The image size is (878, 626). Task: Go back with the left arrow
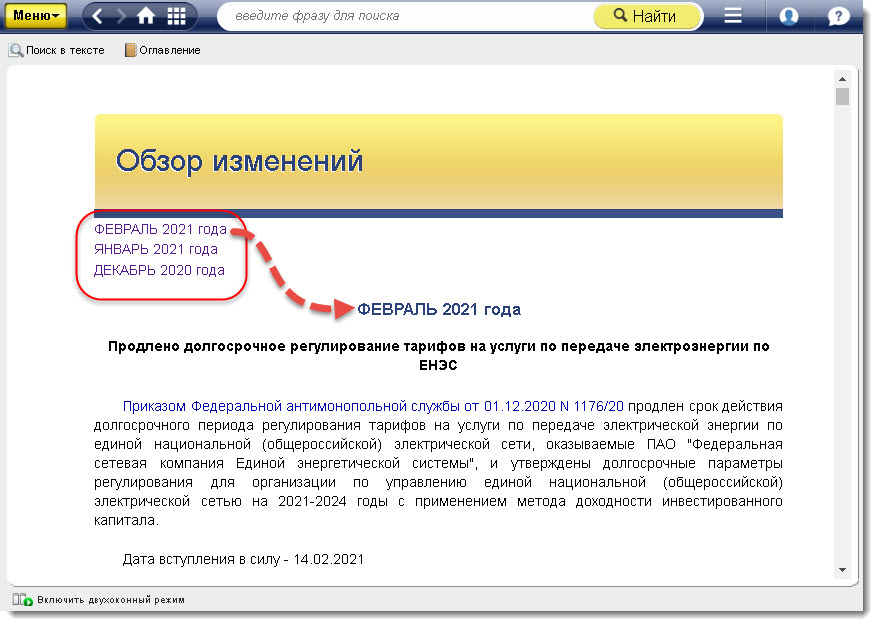tap(99, 16)
